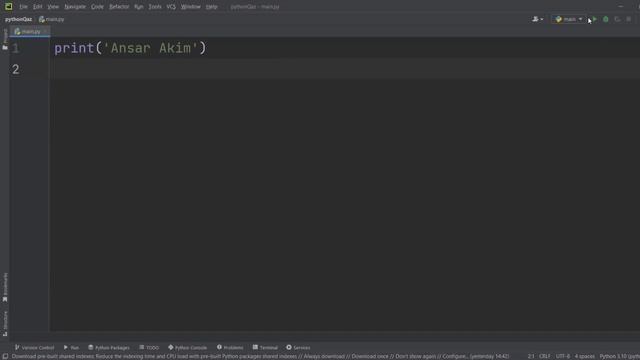
Task: Open the Bookmarks sidebar panel
Action: [x=5, y=287]
